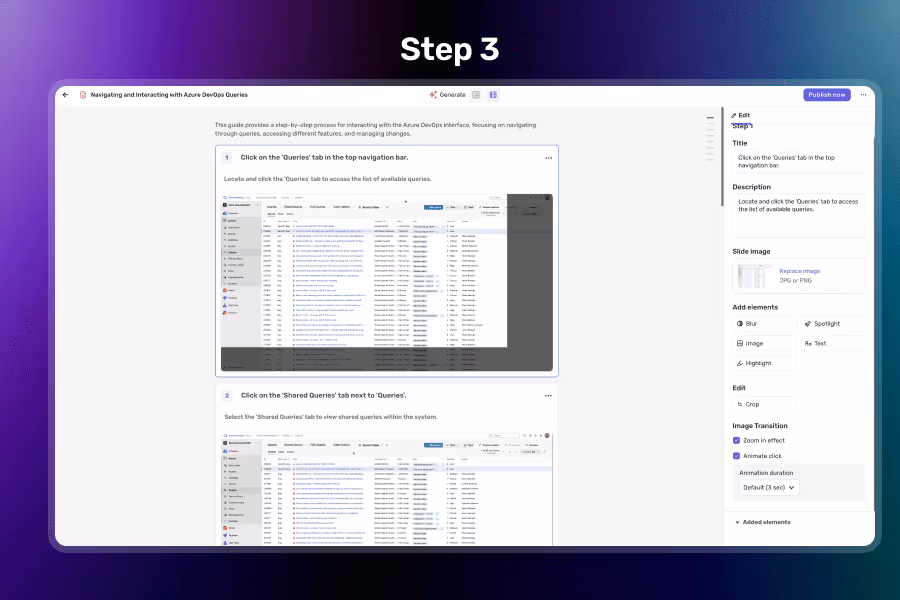Click step 1 title 'Click on the Queries tab'
The width and height of the screenshot is (900, 600).
[x=324, y=157]
